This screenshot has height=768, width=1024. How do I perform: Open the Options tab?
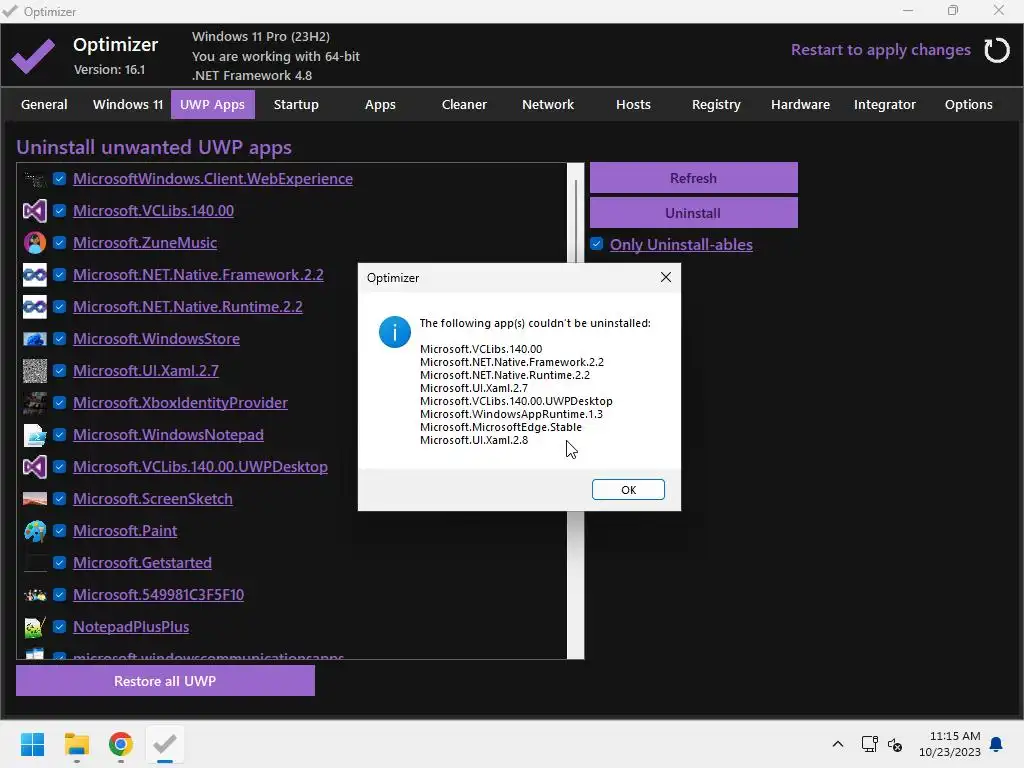click(968, 104)
